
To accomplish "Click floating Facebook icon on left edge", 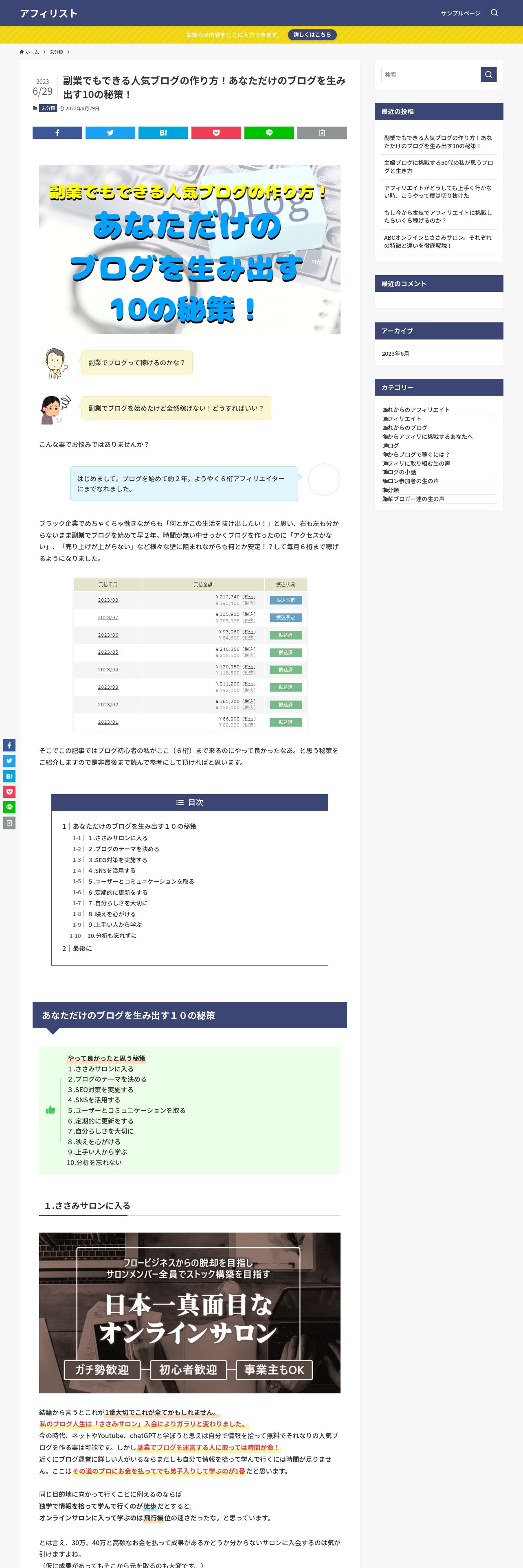I will [x=9, y=745].
